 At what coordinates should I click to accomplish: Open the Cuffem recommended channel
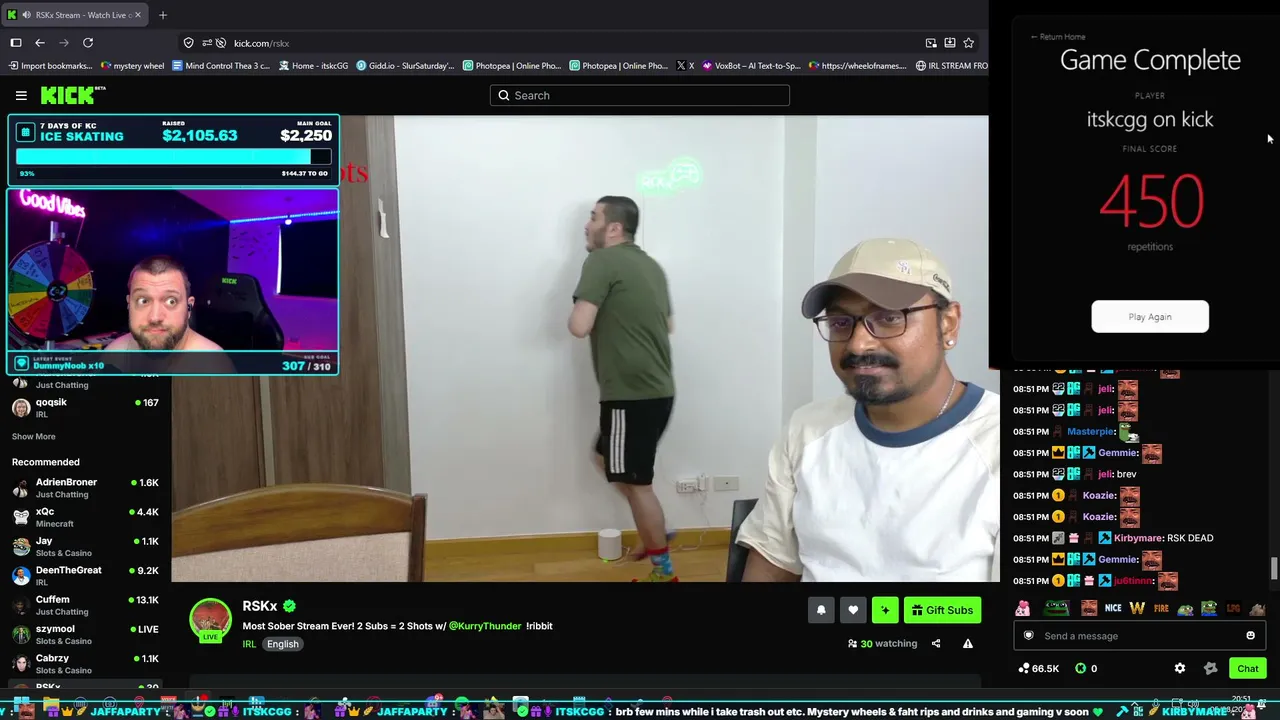(x=85, y=605)
